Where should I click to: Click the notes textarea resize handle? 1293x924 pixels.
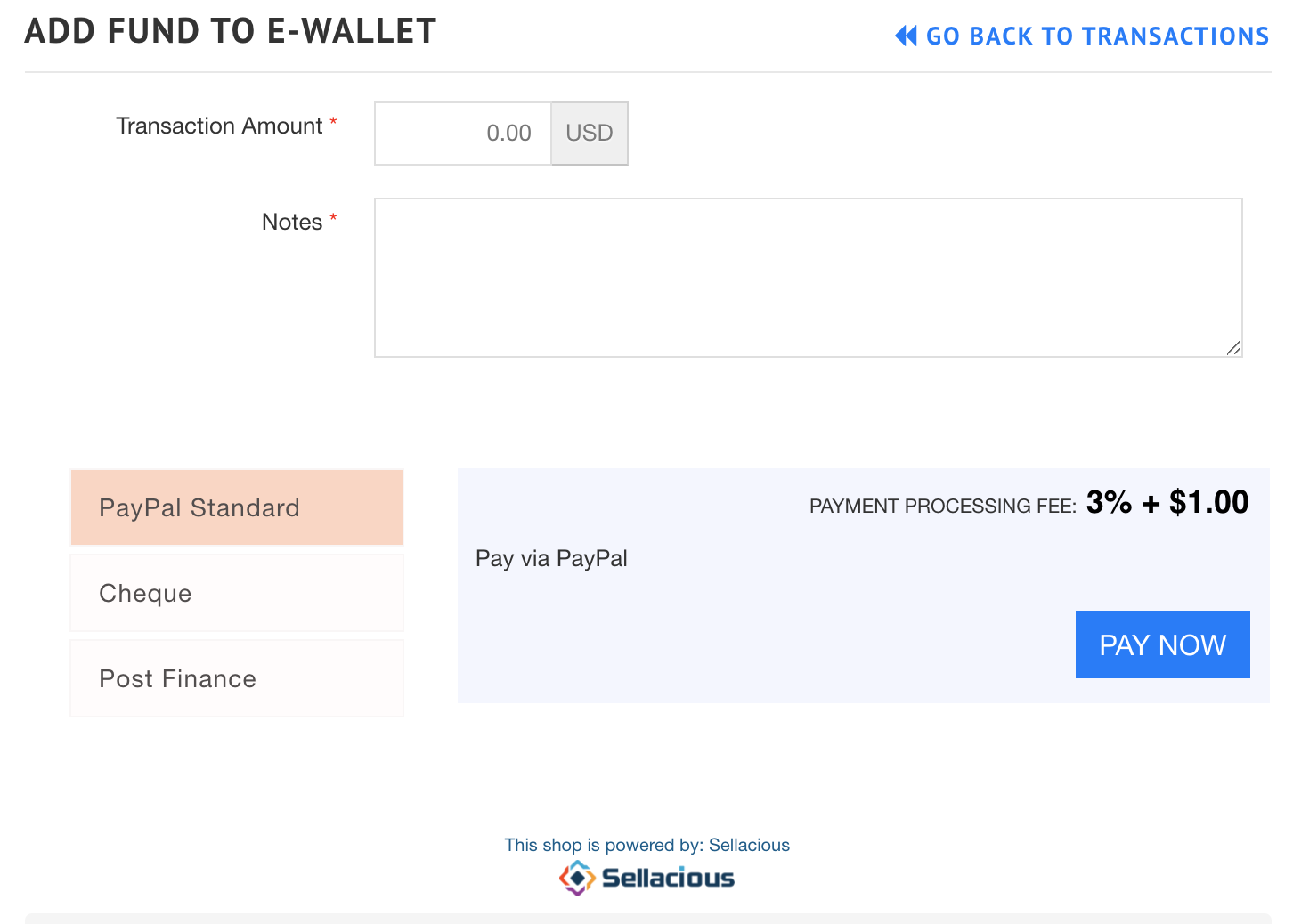[x=1233, y=348]
